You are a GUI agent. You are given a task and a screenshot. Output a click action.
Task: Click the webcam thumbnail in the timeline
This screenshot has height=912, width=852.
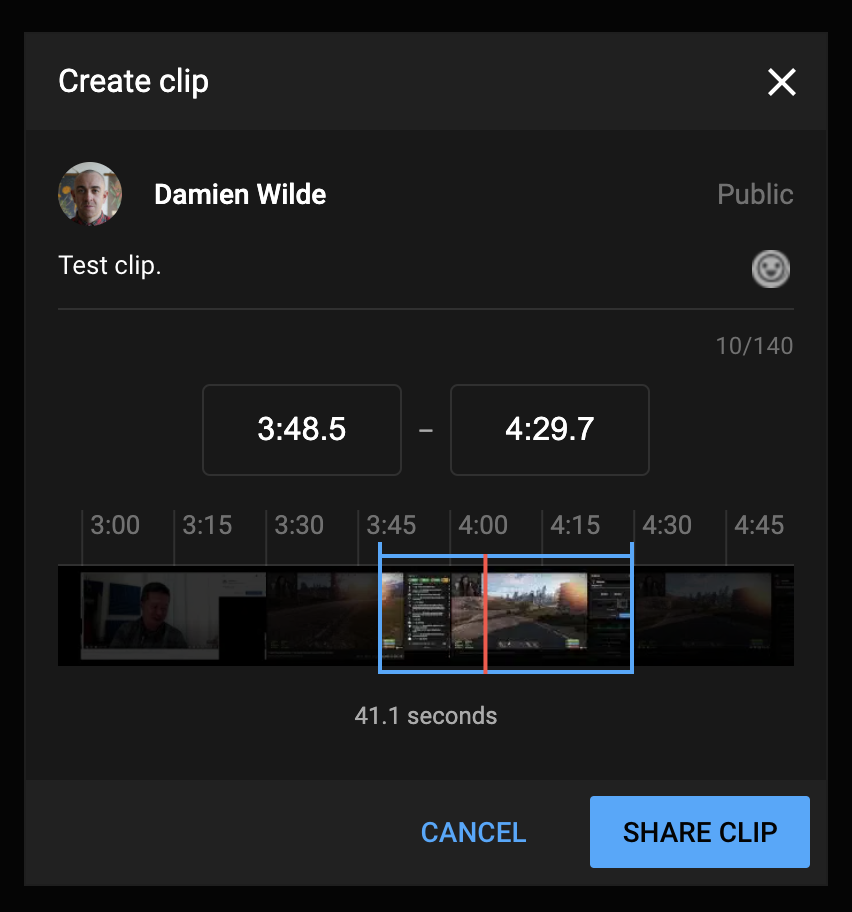pos(150,615)
